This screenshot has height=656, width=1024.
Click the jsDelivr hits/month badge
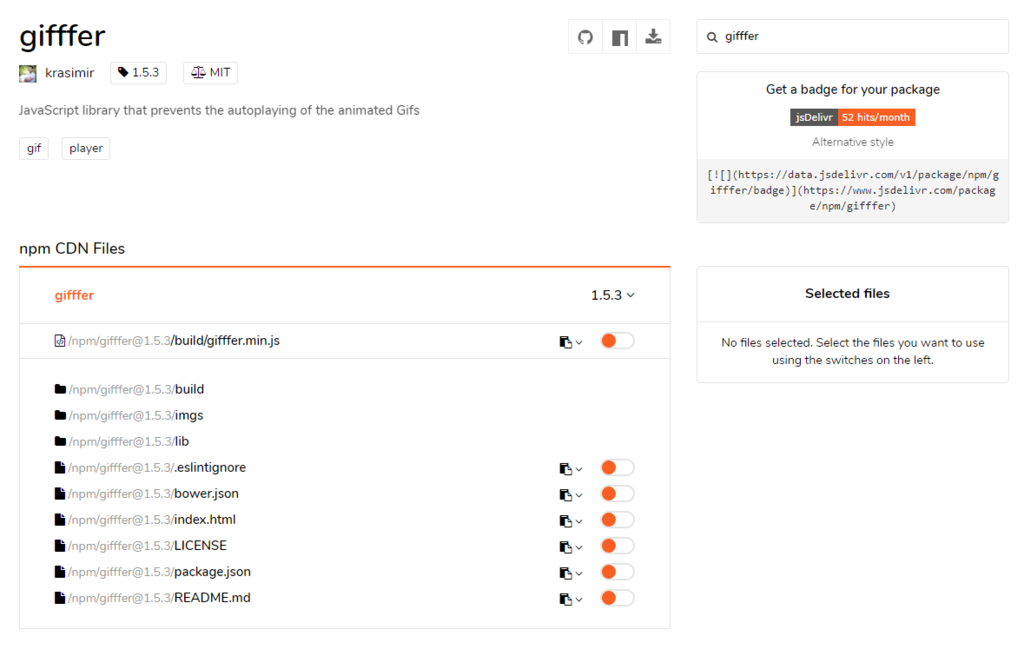[852, 117]
